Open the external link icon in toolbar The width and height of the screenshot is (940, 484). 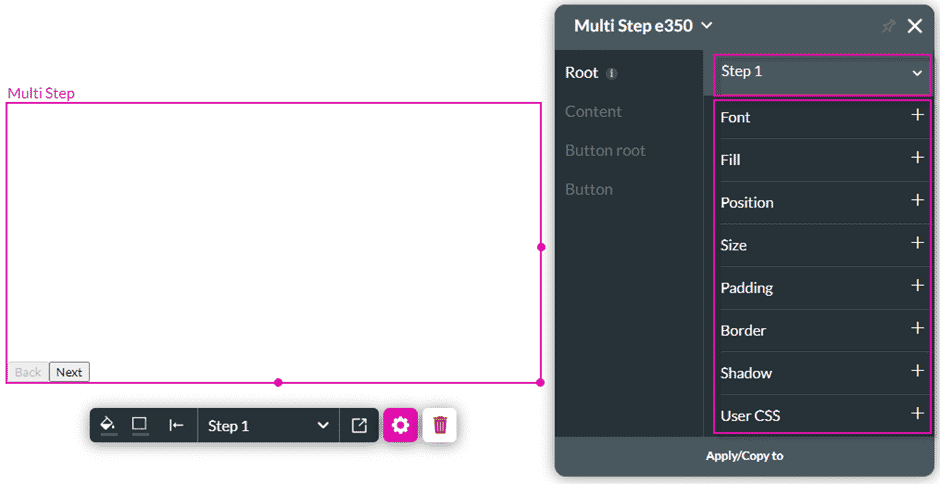click(x=359, y=425)
